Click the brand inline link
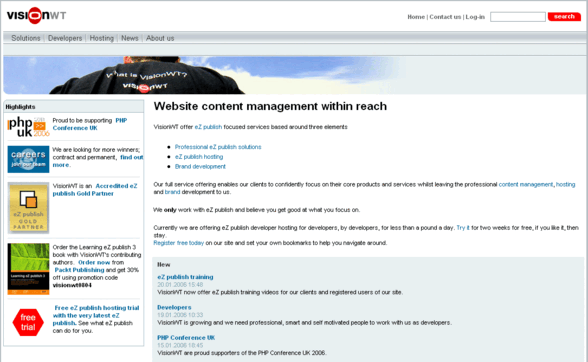This screenshot has width=588, height=362. pos(172,192)
